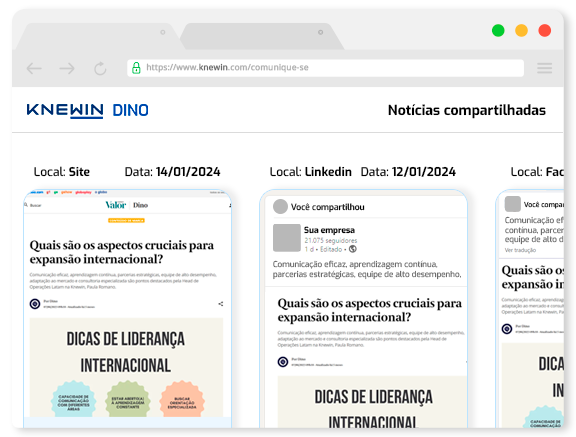This screenshot has width=576, height=437.
Task: Open the Sua empresa company name link
Action: point(329,230)
